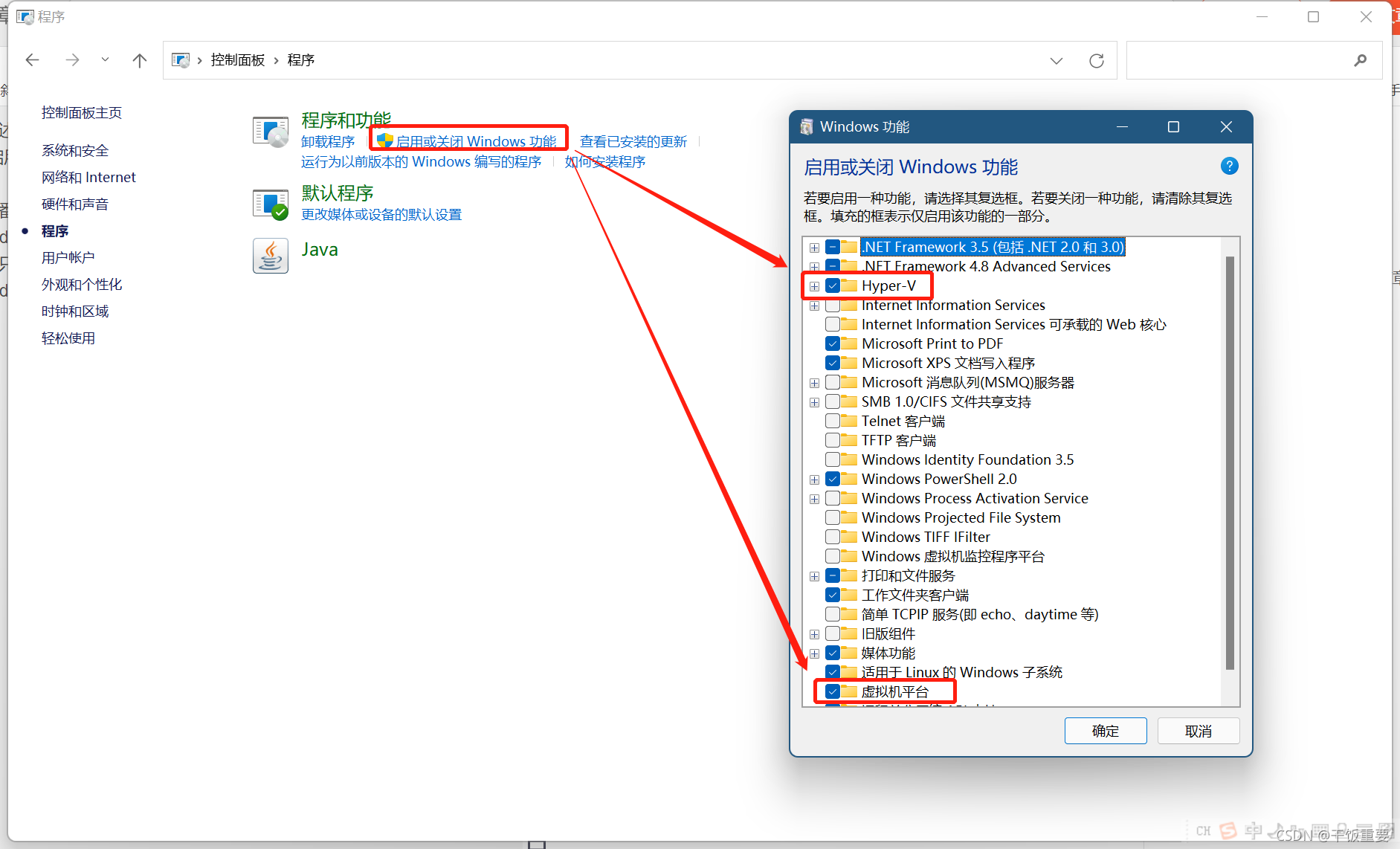Click the Windows 功能 title bar icon
Viewport: 1400px width, 849px height.
click(x=806, y=127)
